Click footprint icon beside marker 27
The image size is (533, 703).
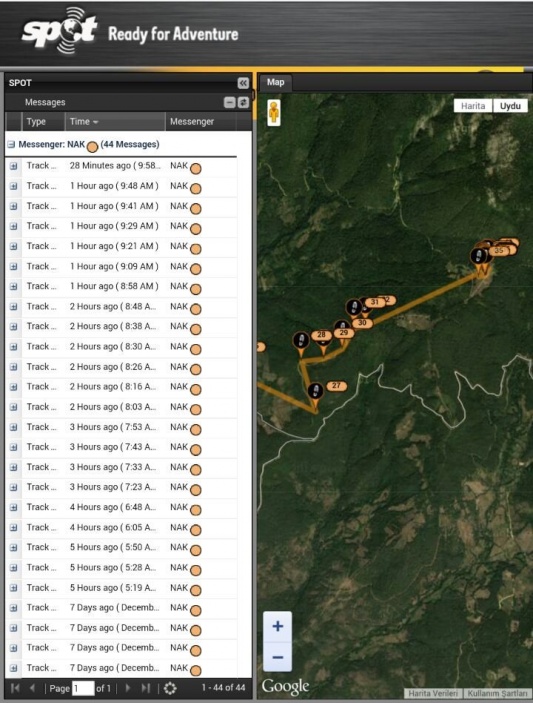(316, 391)
